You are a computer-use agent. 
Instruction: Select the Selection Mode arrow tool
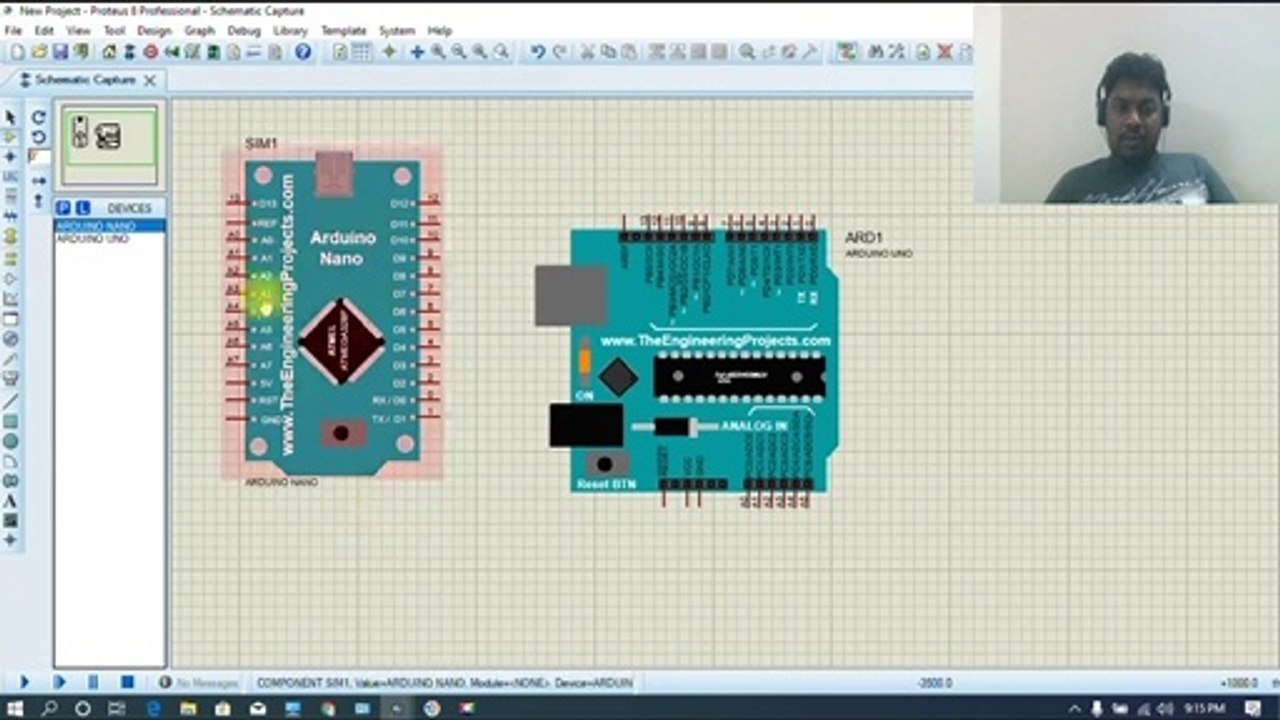[10, 118]
